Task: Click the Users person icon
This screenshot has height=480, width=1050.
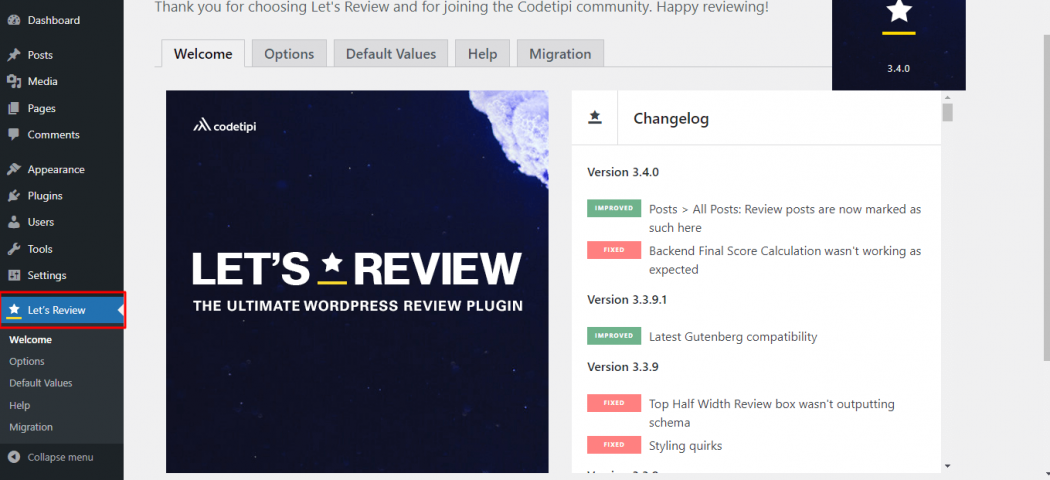Action: coord(13,222)
